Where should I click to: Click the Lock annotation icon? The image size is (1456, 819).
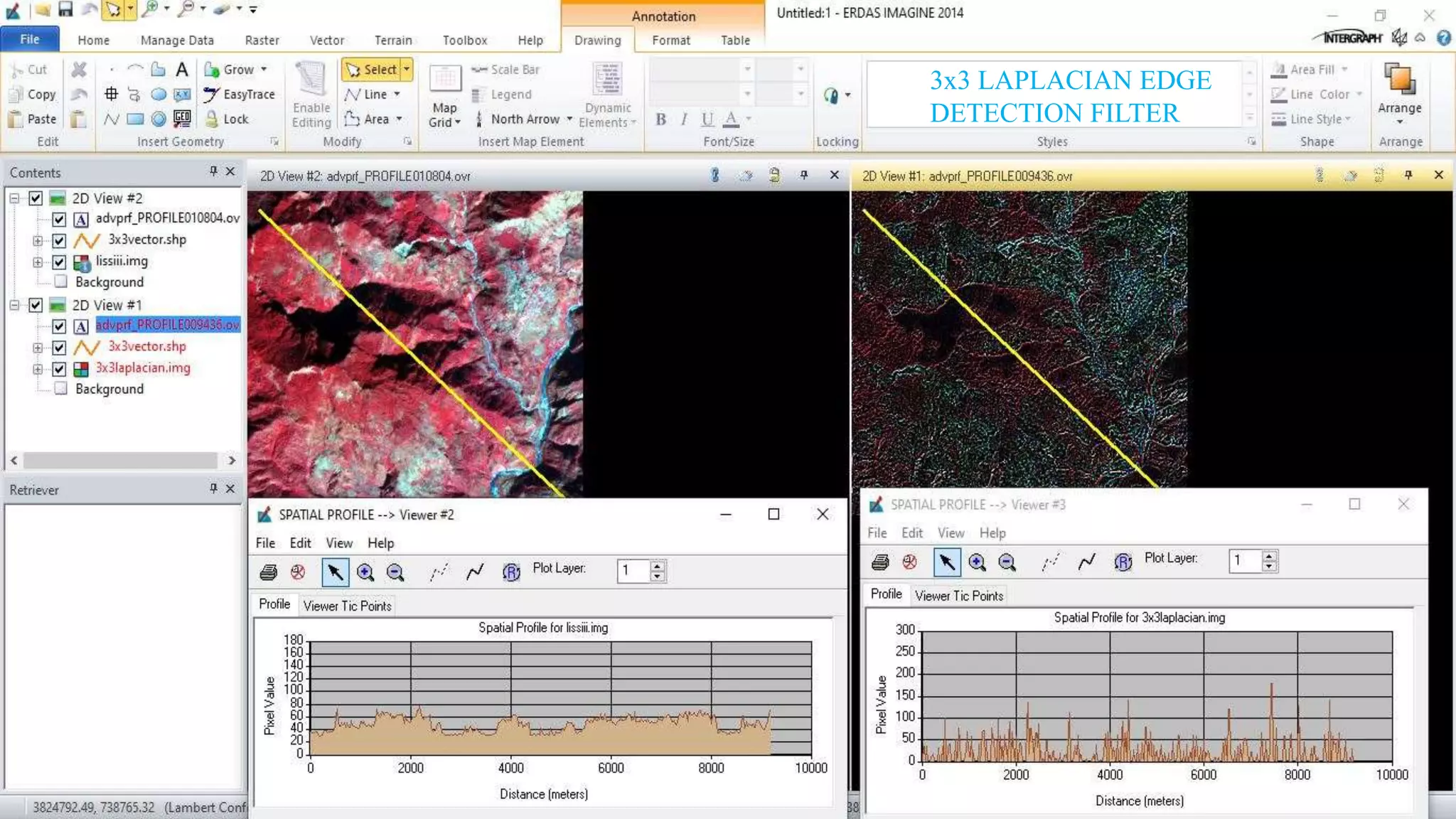(211, 119)
